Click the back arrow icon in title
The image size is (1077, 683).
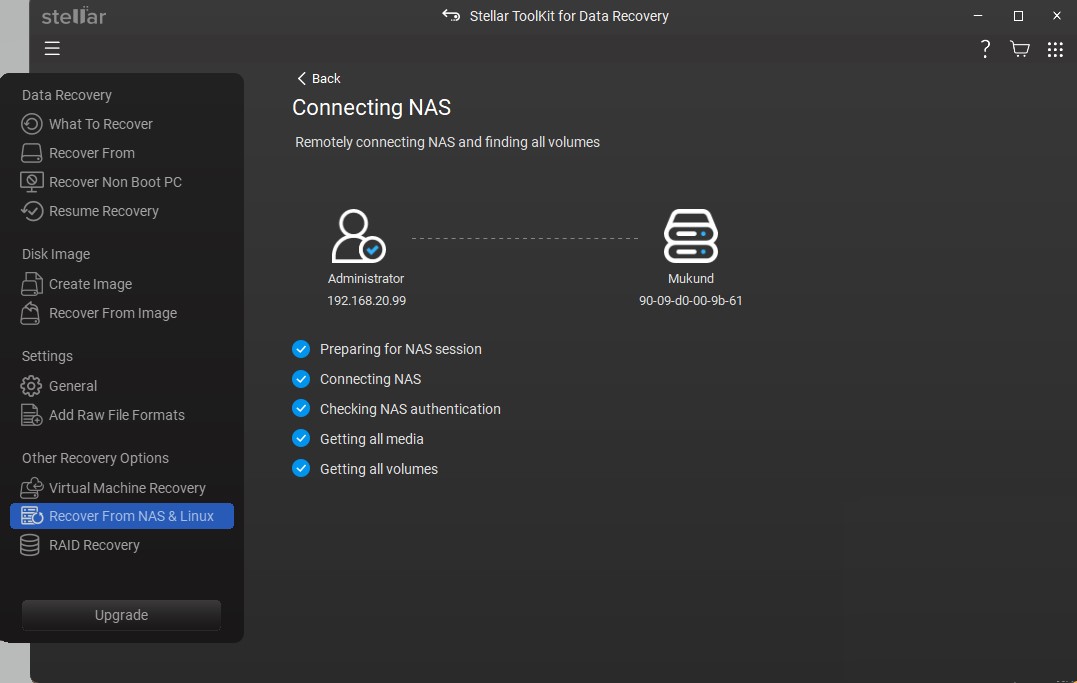point(451,16)
